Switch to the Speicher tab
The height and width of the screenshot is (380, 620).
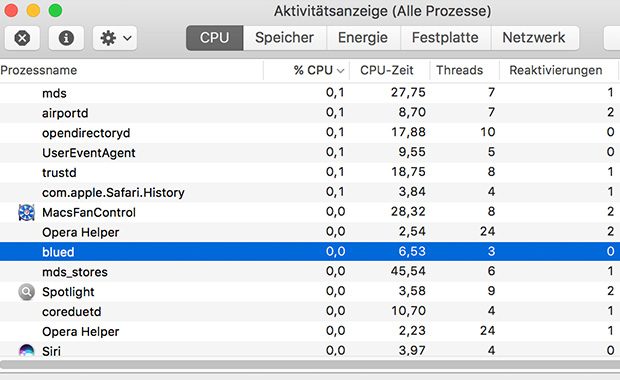click(x=285, y=38)
